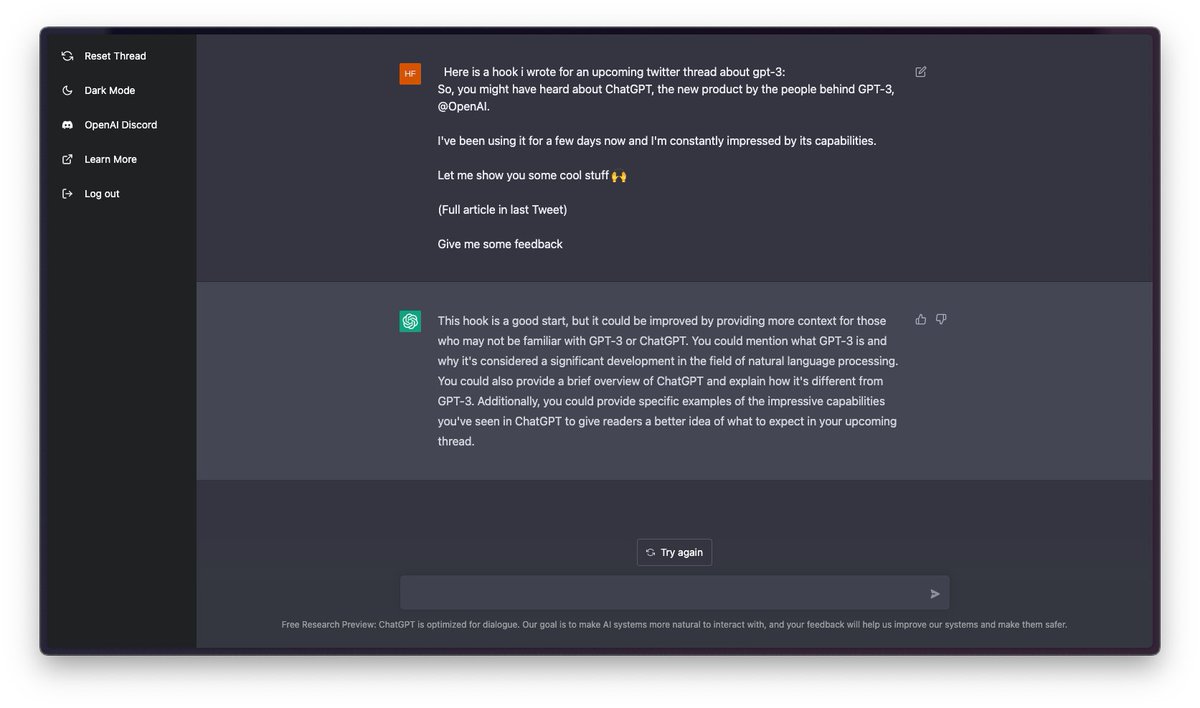
Task: Toggle Dark Mode via its text label
Action: 109,91
